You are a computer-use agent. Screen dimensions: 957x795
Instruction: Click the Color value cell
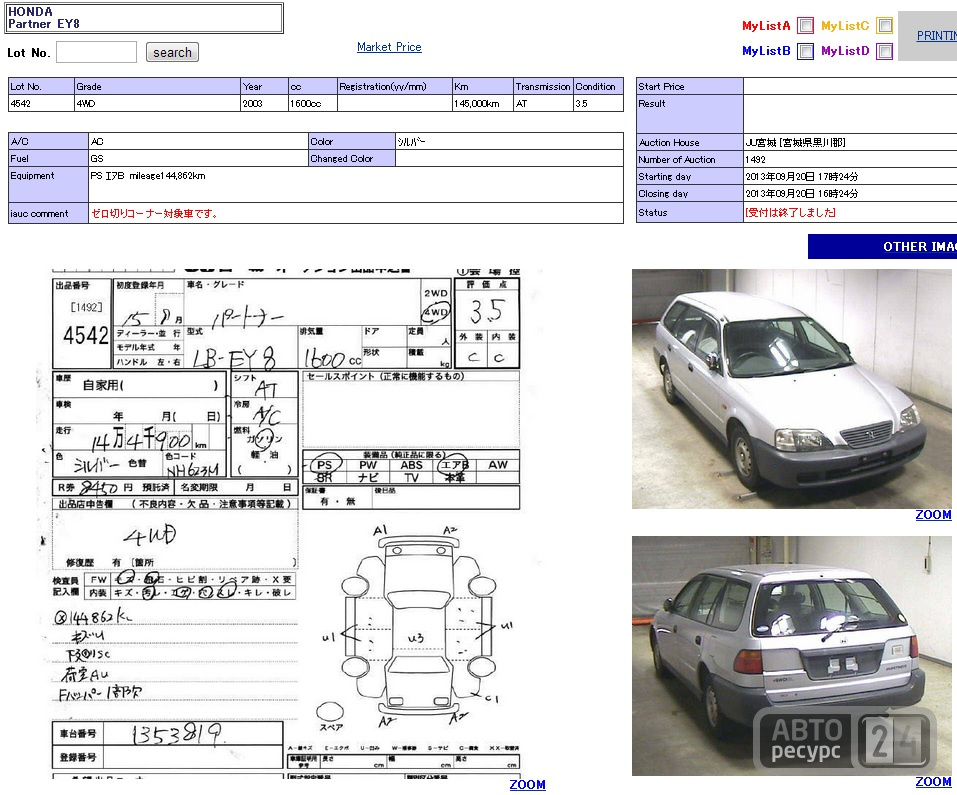[509, 142]
